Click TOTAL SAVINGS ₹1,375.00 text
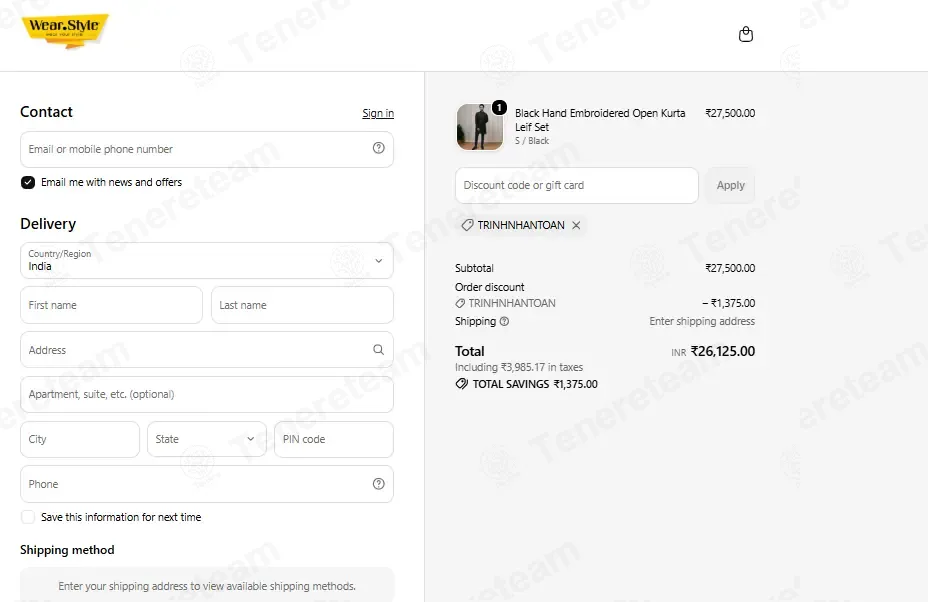 [x=535, y=384]
